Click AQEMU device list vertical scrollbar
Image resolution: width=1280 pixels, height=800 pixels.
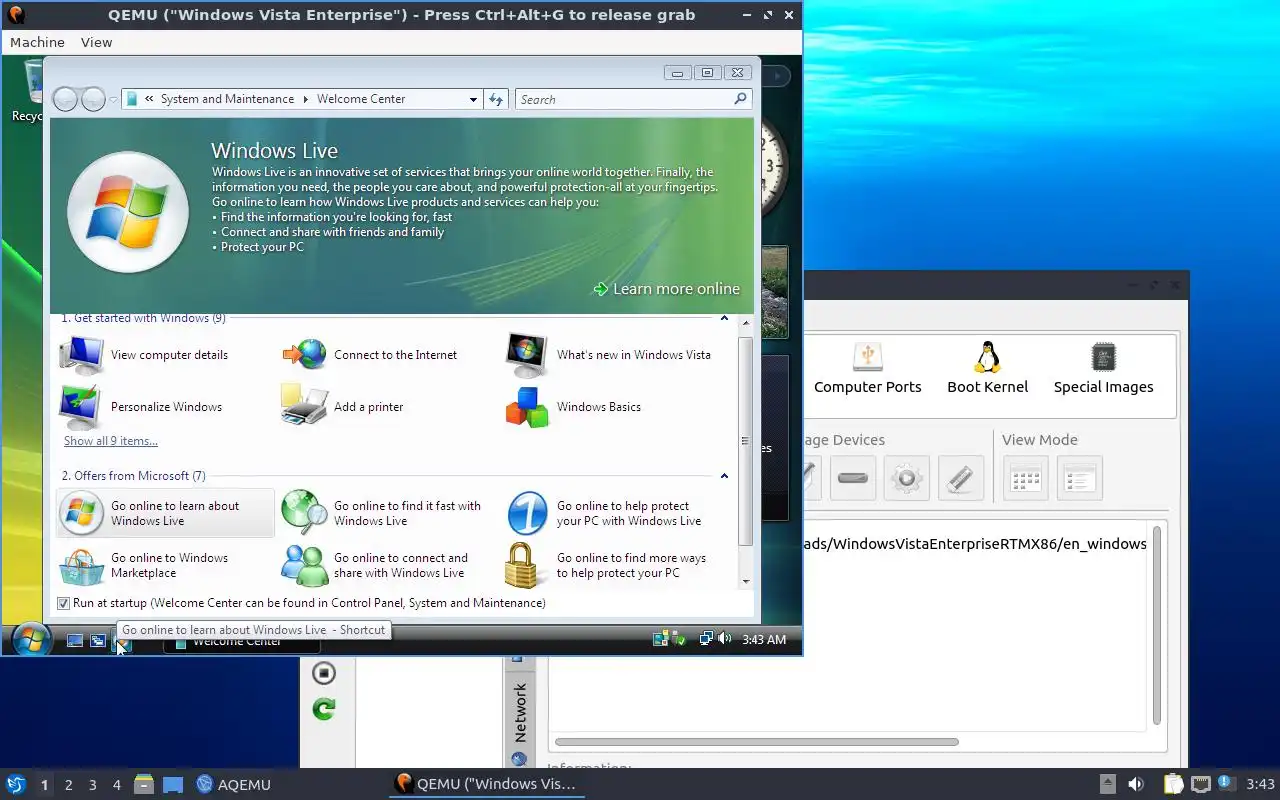pyautogui.click(x=1156, y=625)
